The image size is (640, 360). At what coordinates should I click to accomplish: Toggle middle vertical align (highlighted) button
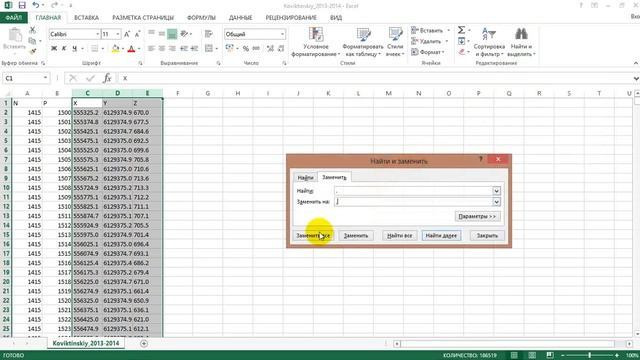pyautogui.click(x=172, y=34)
